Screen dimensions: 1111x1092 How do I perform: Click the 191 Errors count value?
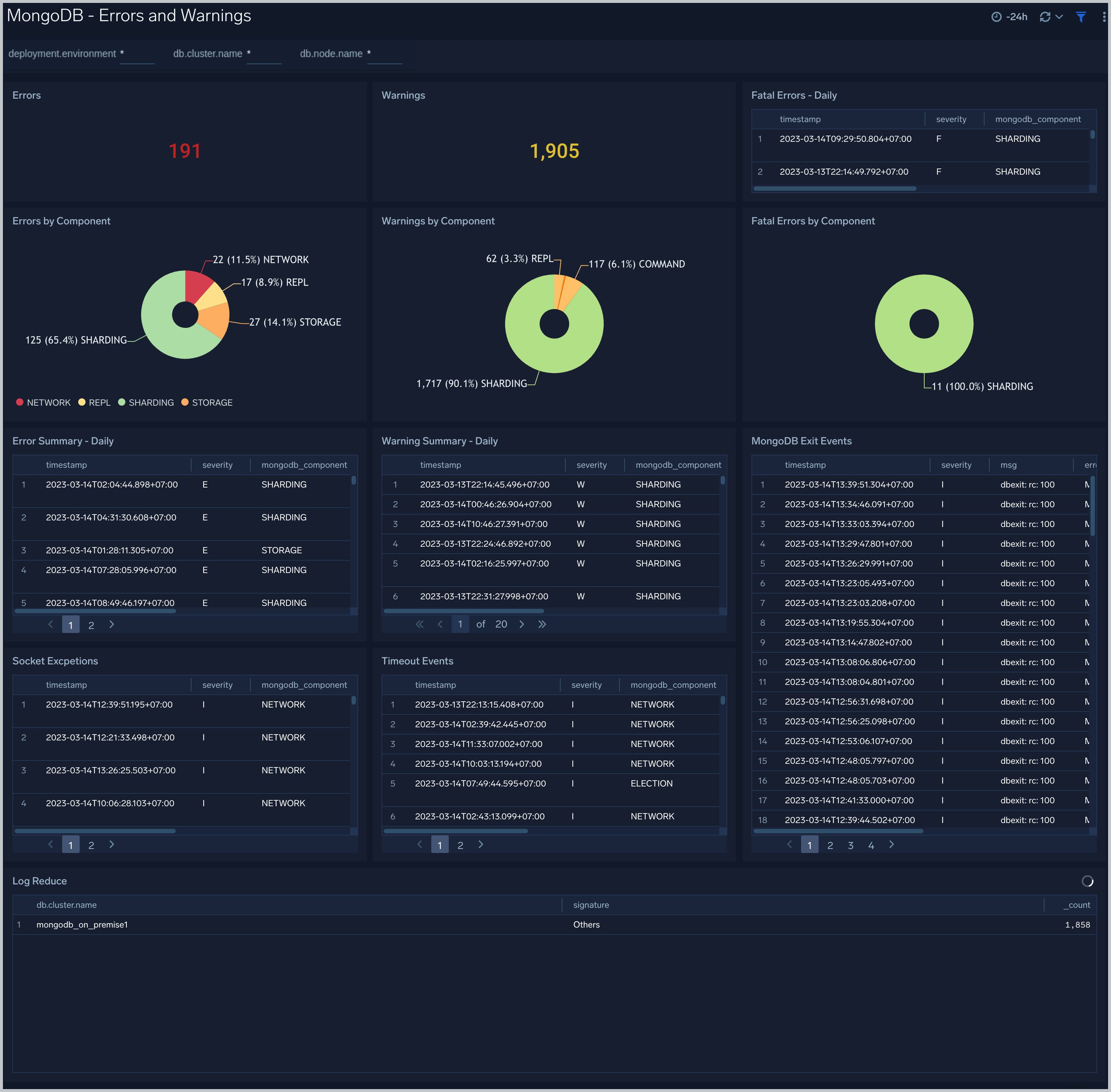(x=185, y=151)
